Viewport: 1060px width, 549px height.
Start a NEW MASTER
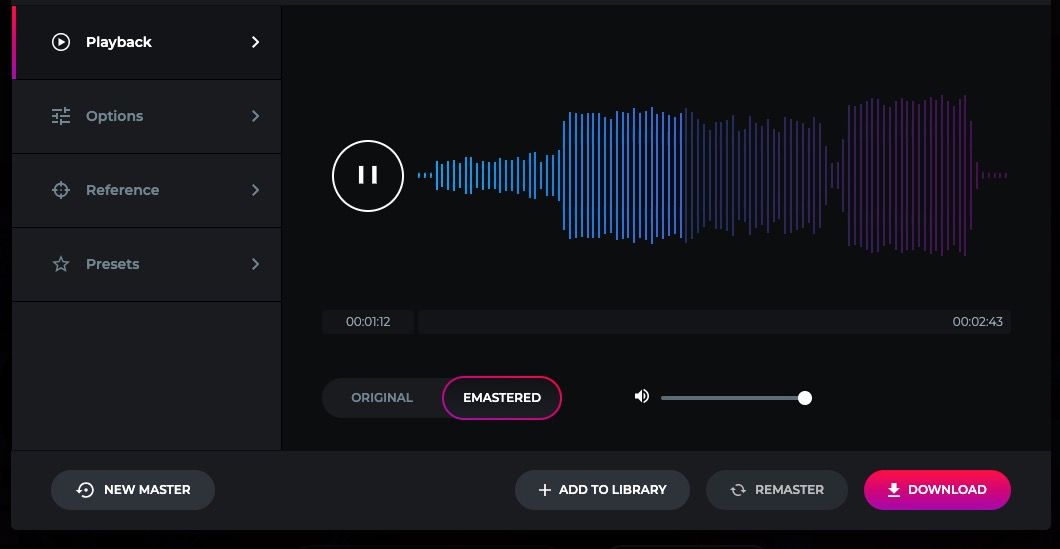click(133, 490)
